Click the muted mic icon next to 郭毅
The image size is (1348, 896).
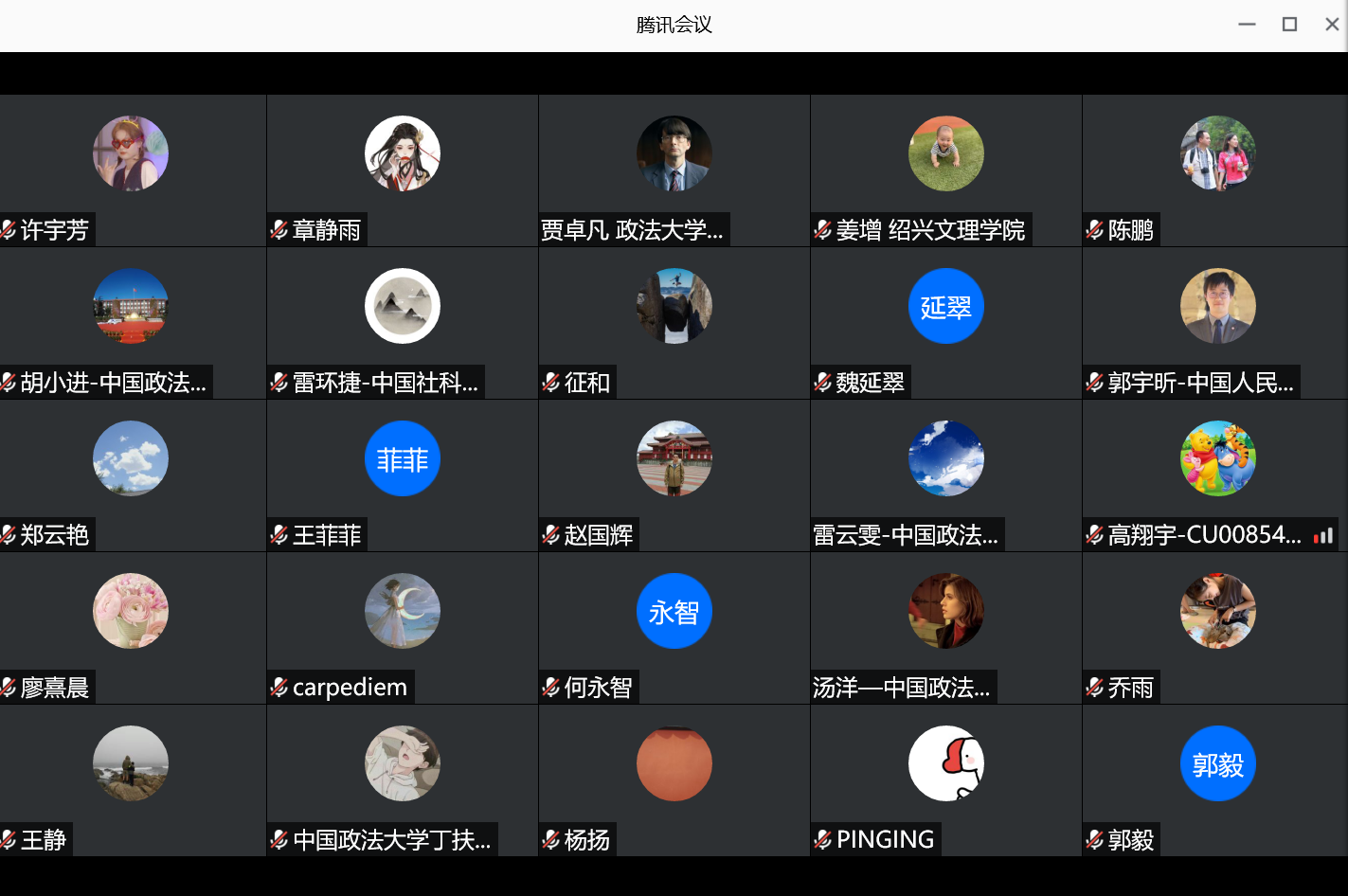[x=1094, y=839]
